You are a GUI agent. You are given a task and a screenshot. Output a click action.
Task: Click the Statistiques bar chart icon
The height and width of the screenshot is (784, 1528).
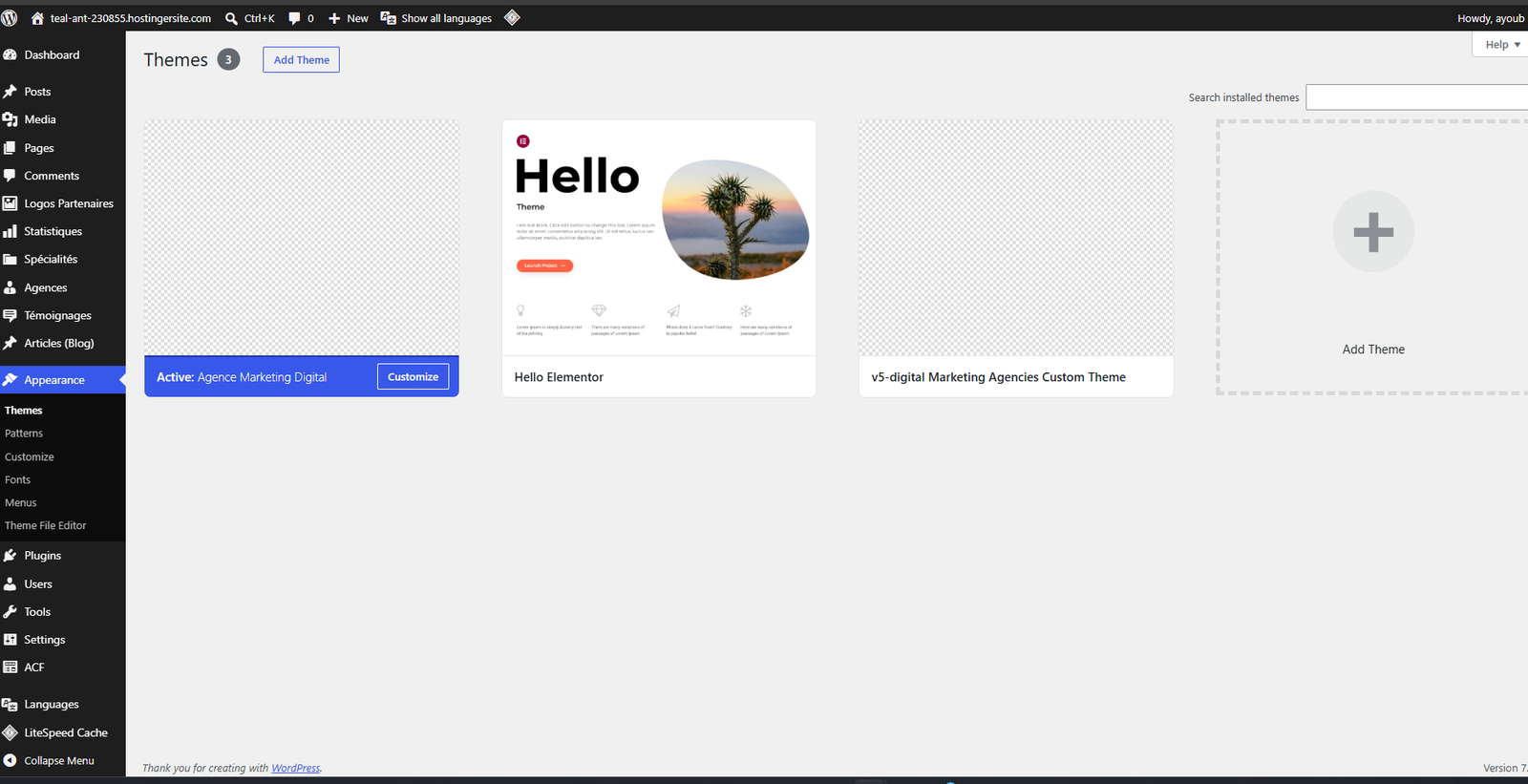point(11,231)
